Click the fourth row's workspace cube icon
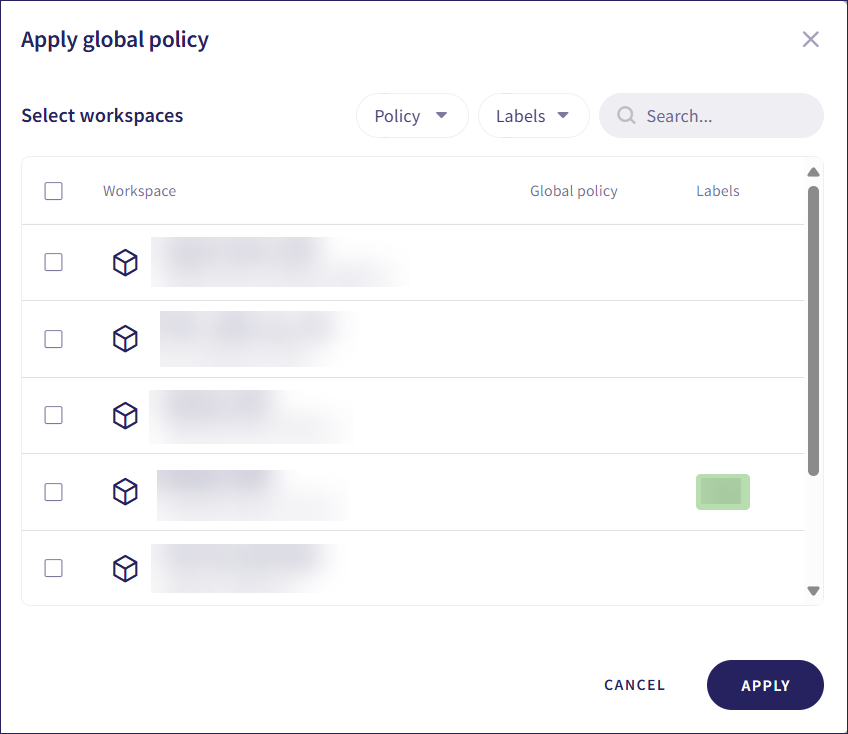This screenshot has height=734, width=848. 125,492
